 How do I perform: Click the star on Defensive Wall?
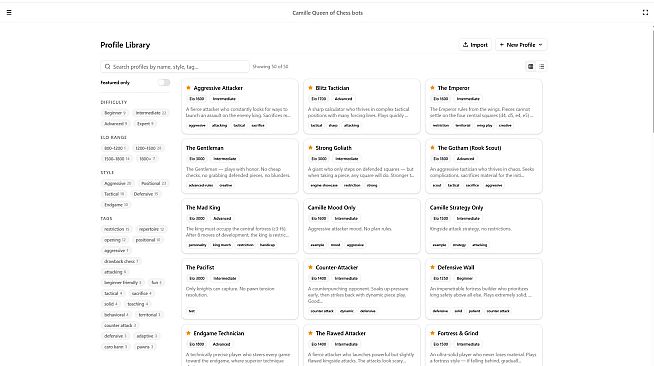point(433,267)
